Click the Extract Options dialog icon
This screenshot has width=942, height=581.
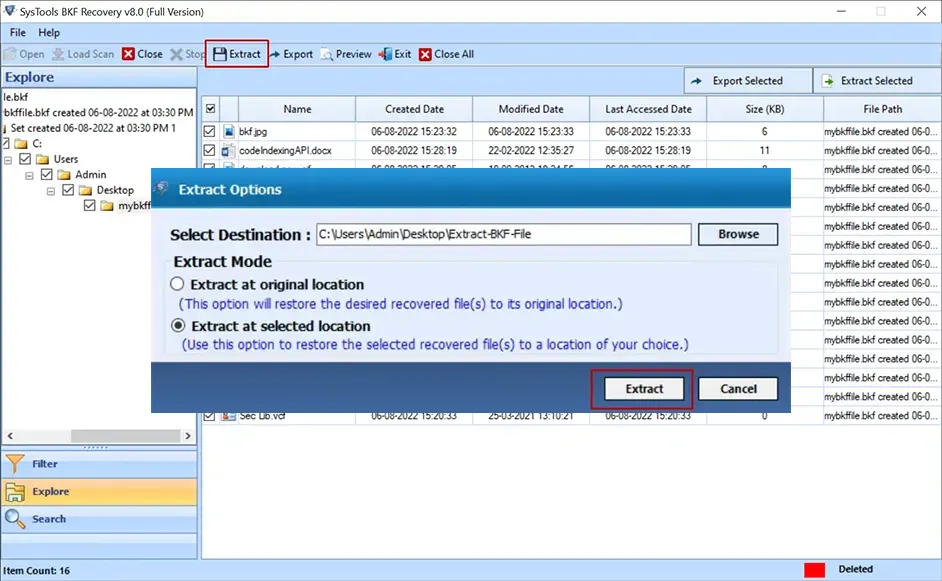pyautogui.click(x=162, y=189)
